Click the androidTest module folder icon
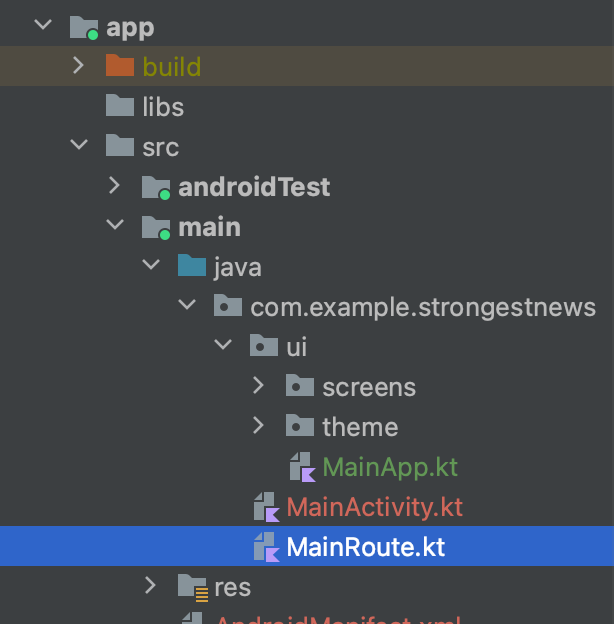The image size is (614, 624). click(x=156, y=187)
